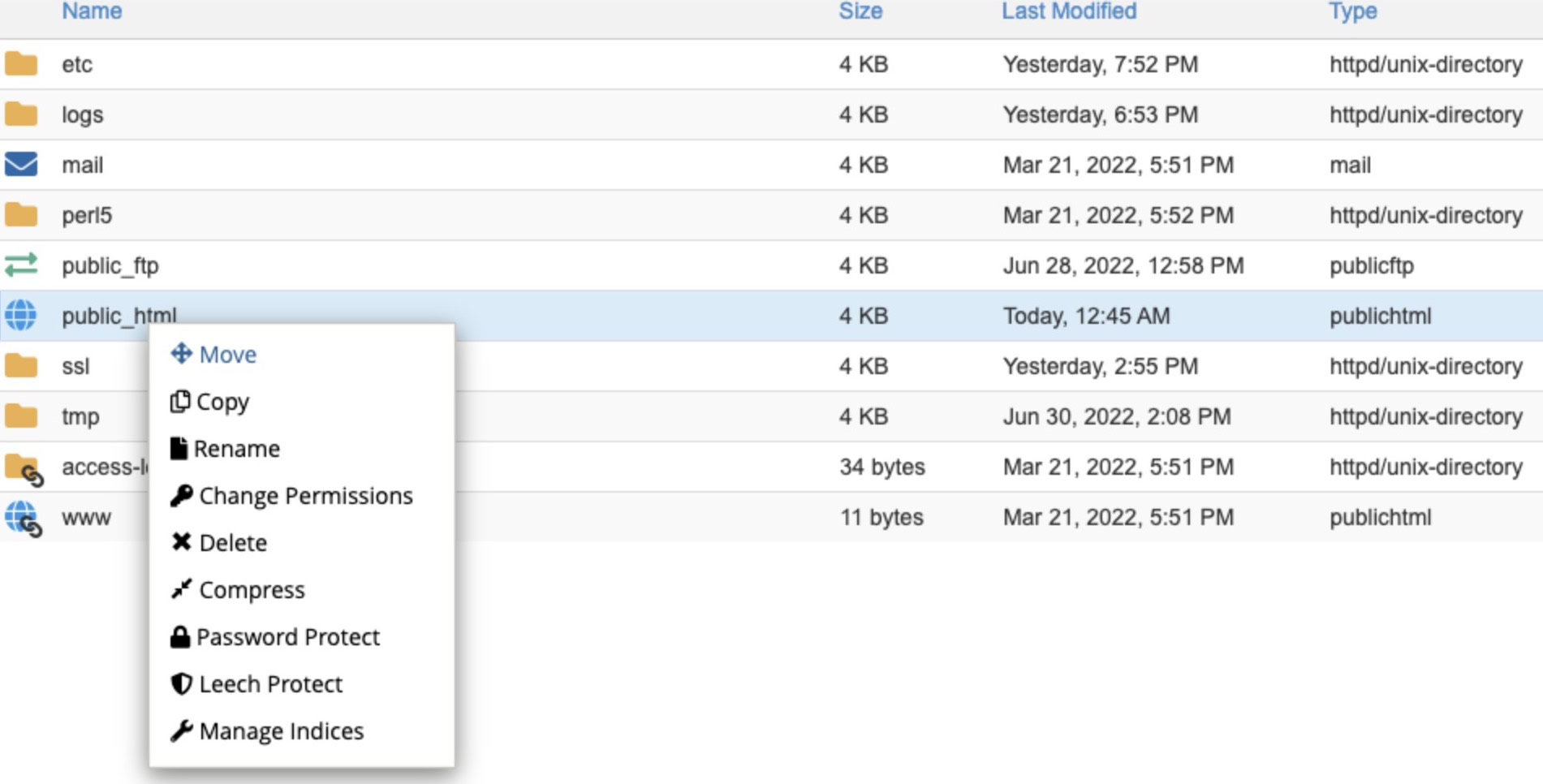The height and width of the screenshot is (784, 1543).
Task: Click the www globe symlink icon
Action: point(23,519)
